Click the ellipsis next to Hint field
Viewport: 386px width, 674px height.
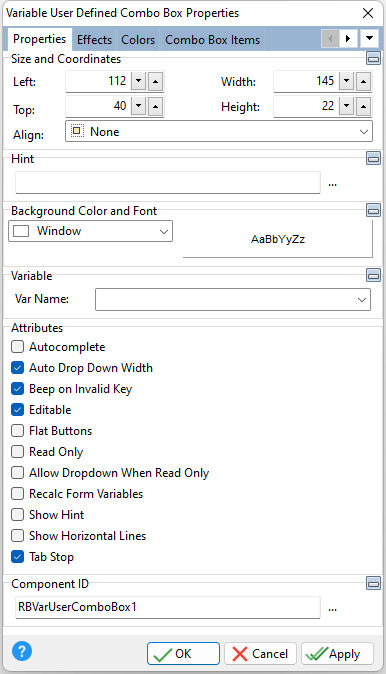click(332, 184)
